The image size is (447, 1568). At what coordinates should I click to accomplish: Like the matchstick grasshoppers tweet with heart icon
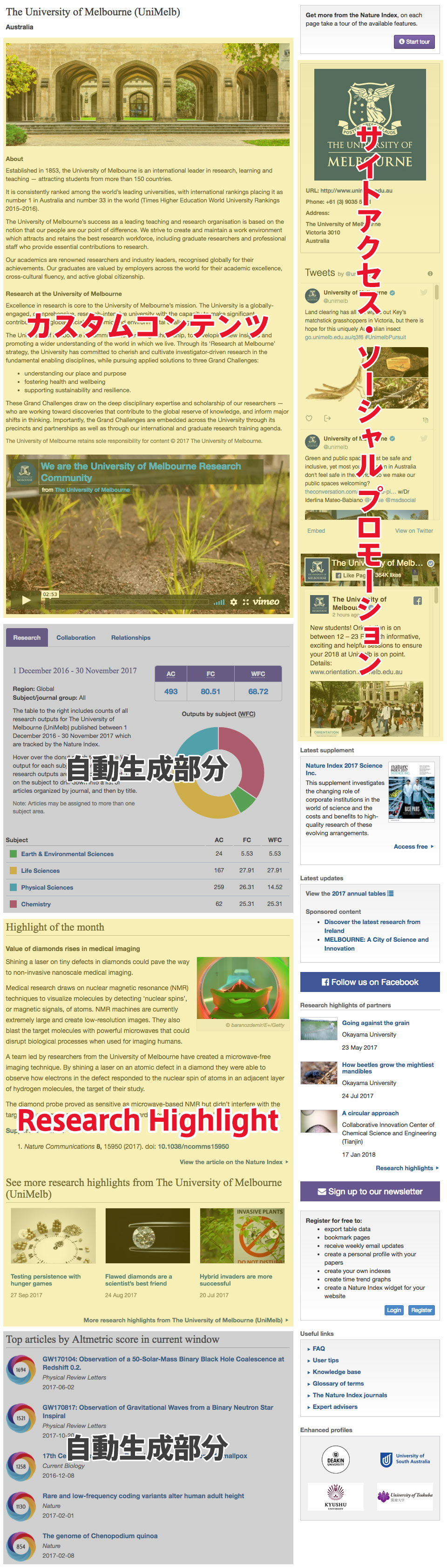pyautogui.click(x=309, y=418)
